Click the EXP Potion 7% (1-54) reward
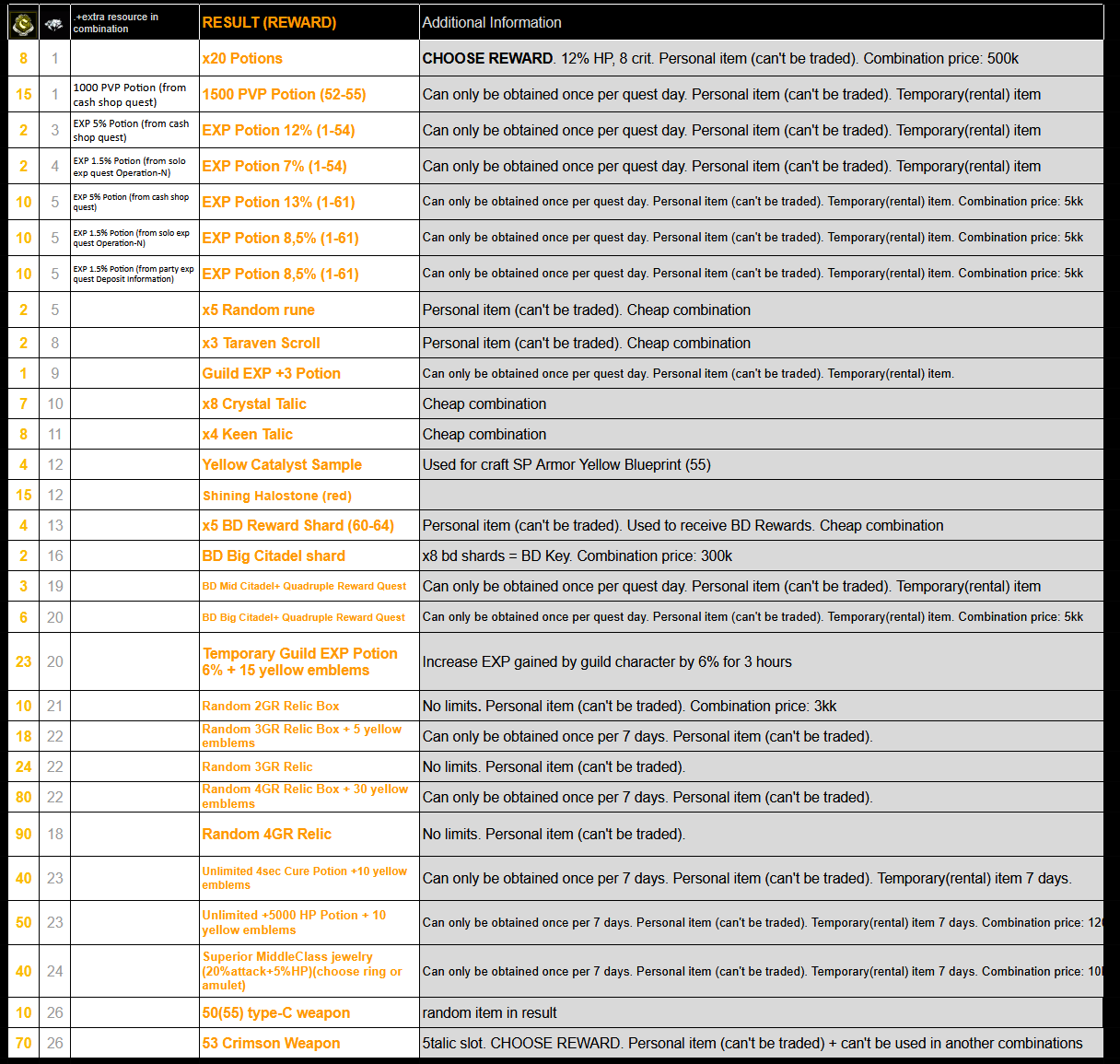The image size is (1120, 1064). pos(274,166)
